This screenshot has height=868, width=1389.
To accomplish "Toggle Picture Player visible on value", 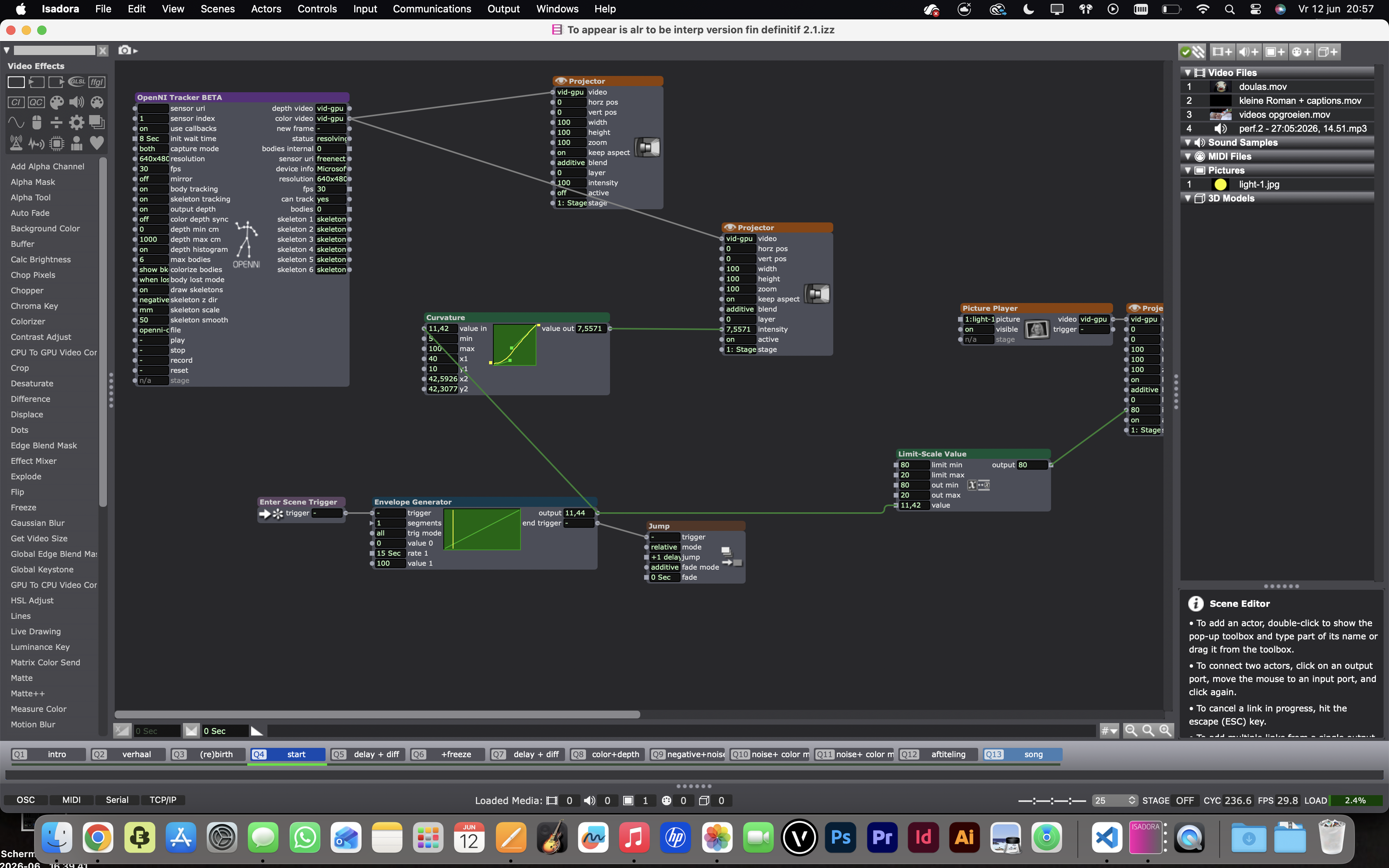I will pos(979,329).
